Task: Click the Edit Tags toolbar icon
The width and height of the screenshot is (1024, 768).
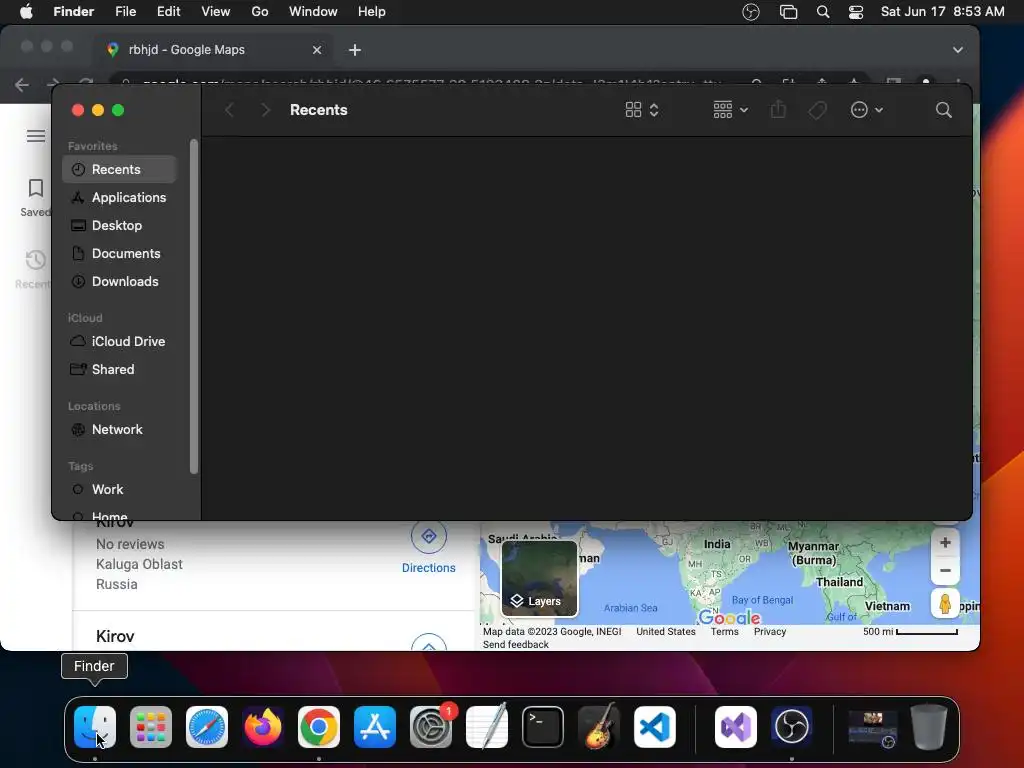Action: (817, 110)
